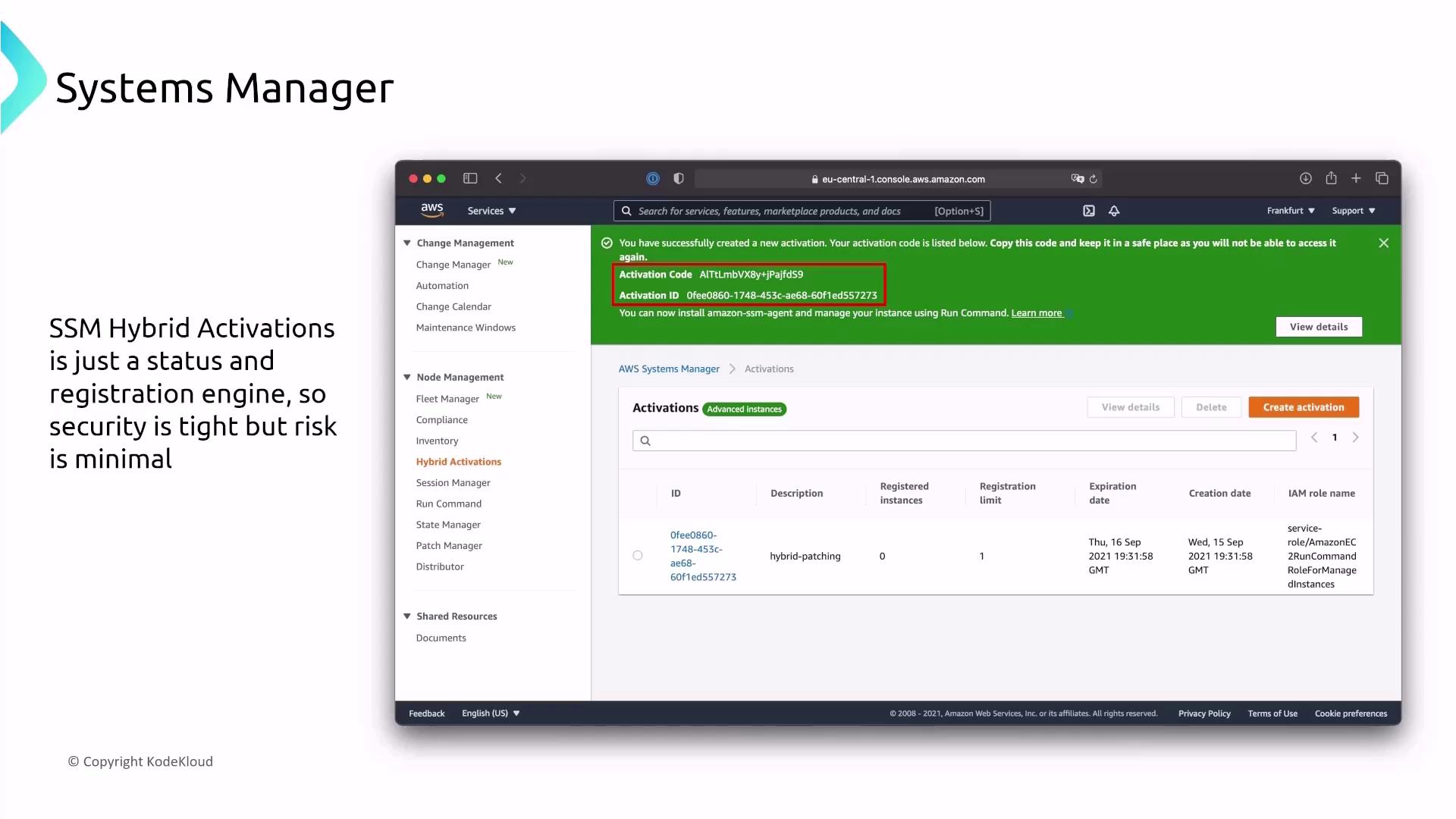Dismiss the green success banner
The width and height of the screenshot is (1456, 819).
(1383, 243)
